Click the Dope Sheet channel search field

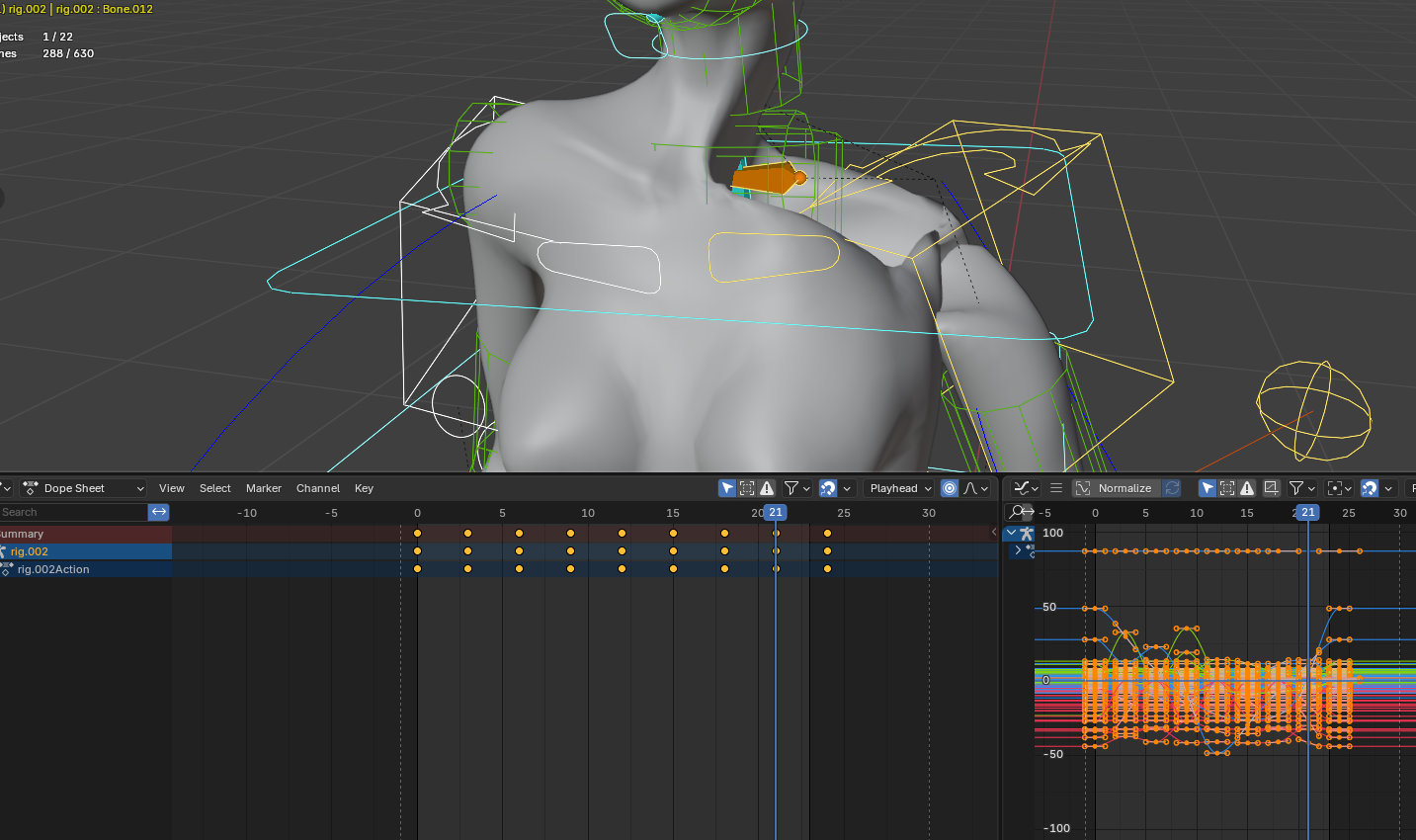pyautogui.click(x=72, y=512)
